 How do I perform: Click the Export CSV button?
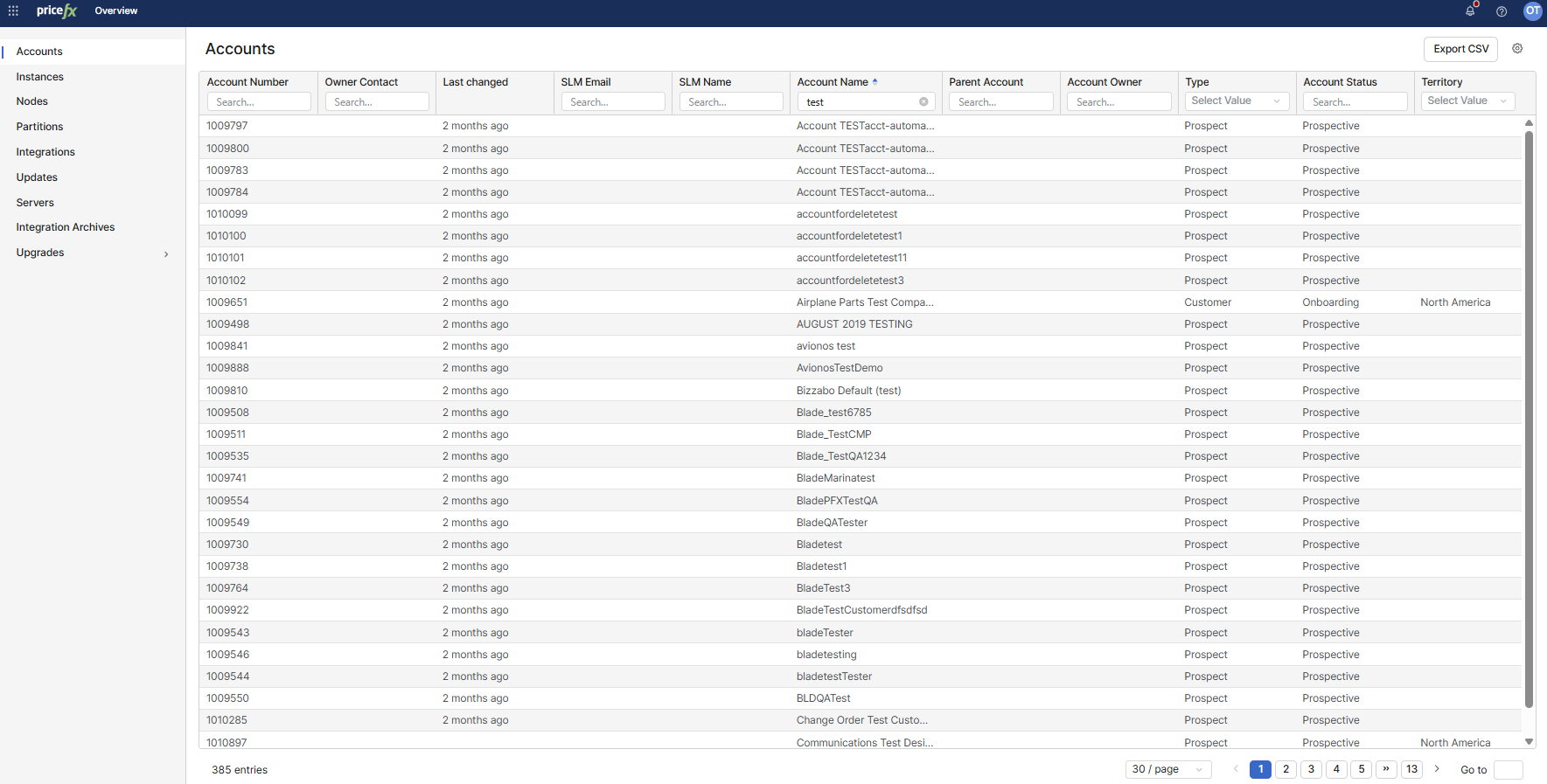[1460, 49]
